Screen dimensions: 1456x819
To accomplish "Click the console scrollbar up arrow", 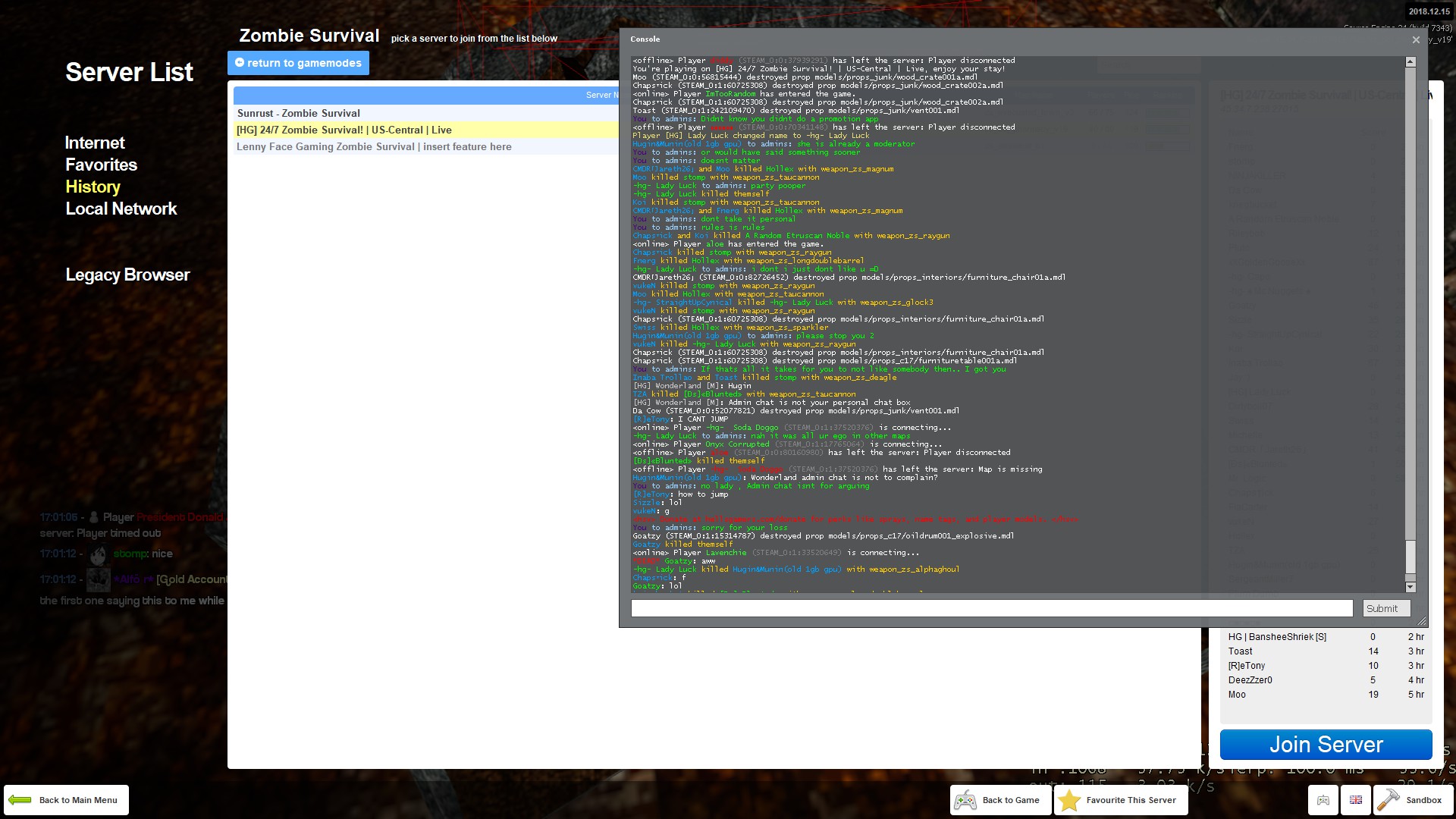I will (1410, 61).
